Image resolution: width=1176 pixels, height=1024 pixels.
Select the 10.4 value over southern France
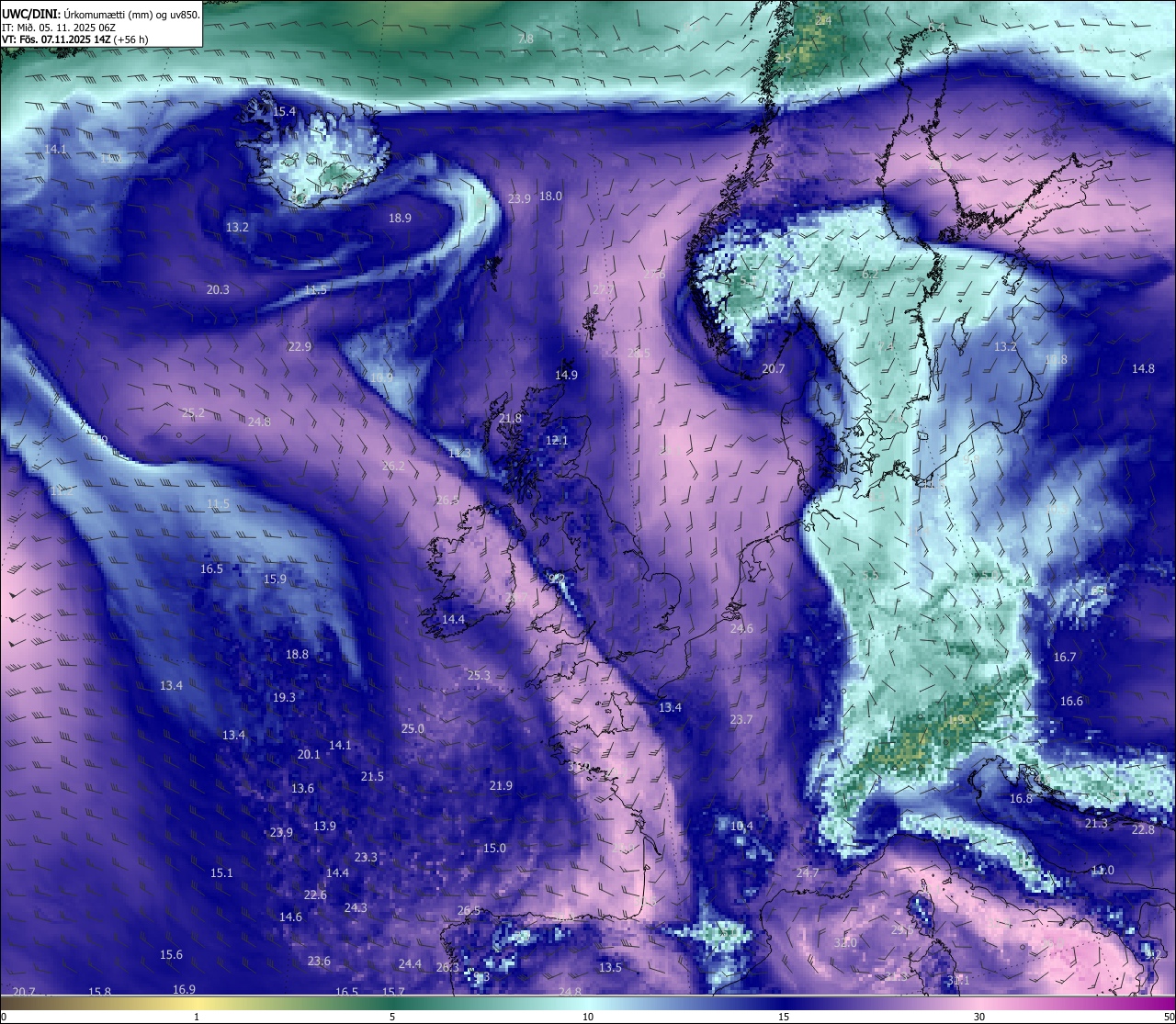click(x=741, y=827)
